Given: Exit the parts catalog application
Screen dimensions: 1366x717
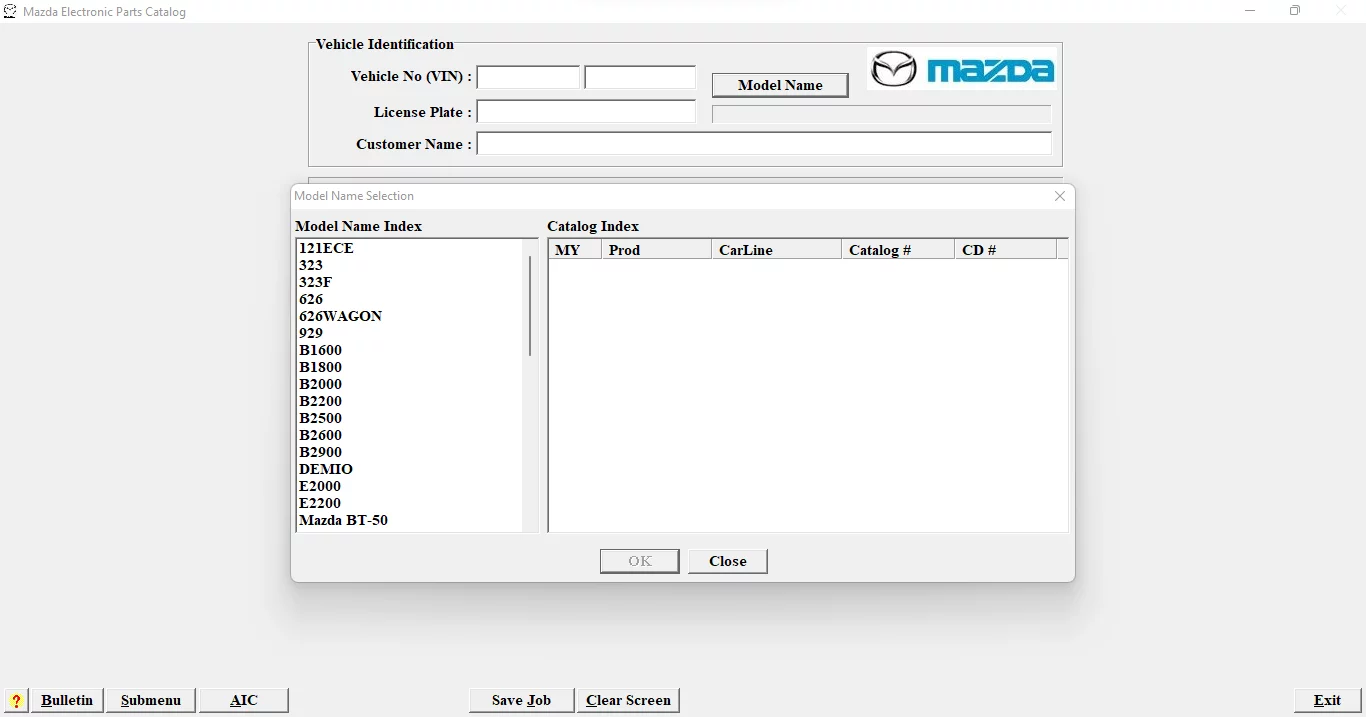Looking at the screenshot, I should [x=1327, y=700].
